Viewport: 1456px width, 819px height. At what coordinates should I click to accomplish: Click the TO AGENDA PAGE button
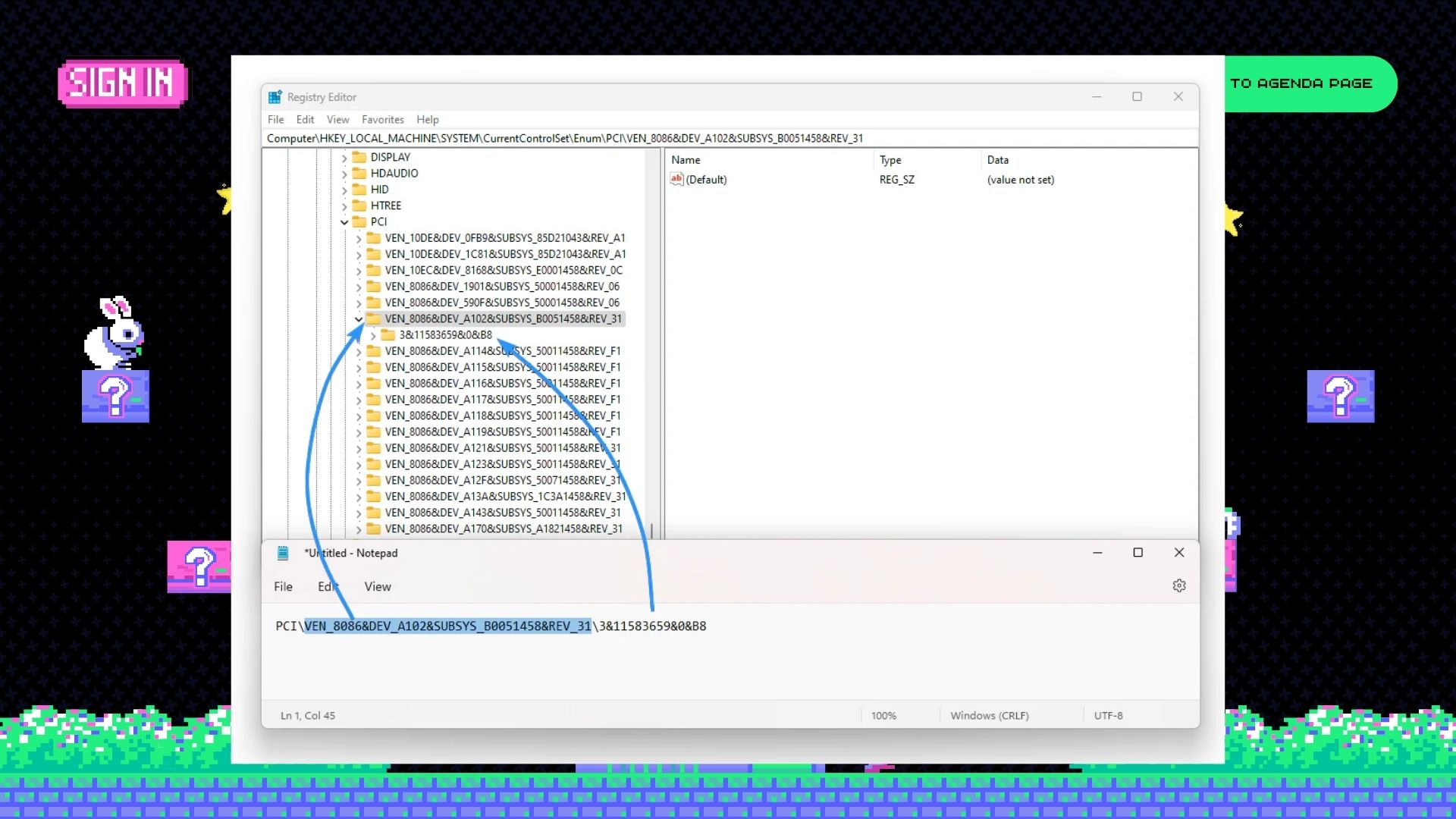coord(1310,83)
